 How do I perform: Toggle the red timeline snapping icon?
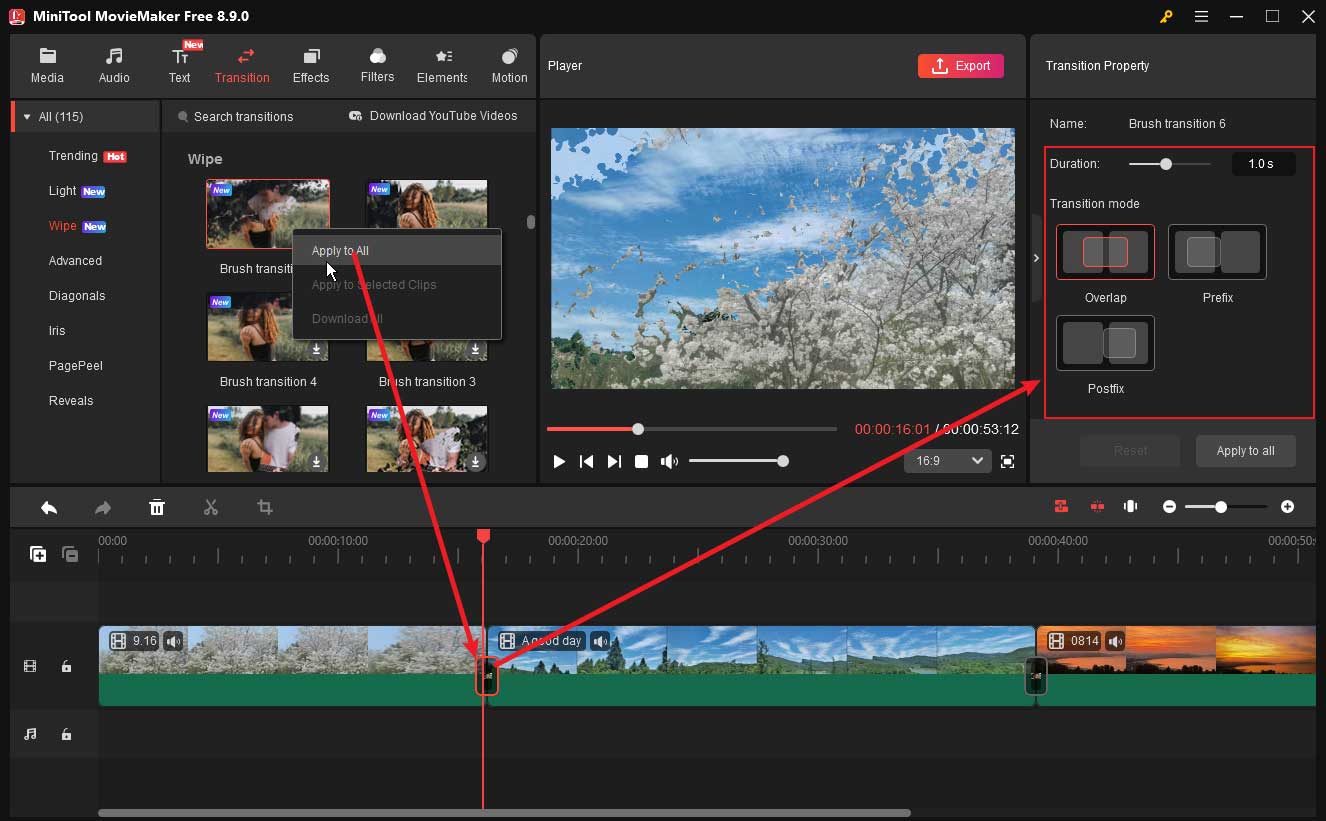tap(1061, 507)
